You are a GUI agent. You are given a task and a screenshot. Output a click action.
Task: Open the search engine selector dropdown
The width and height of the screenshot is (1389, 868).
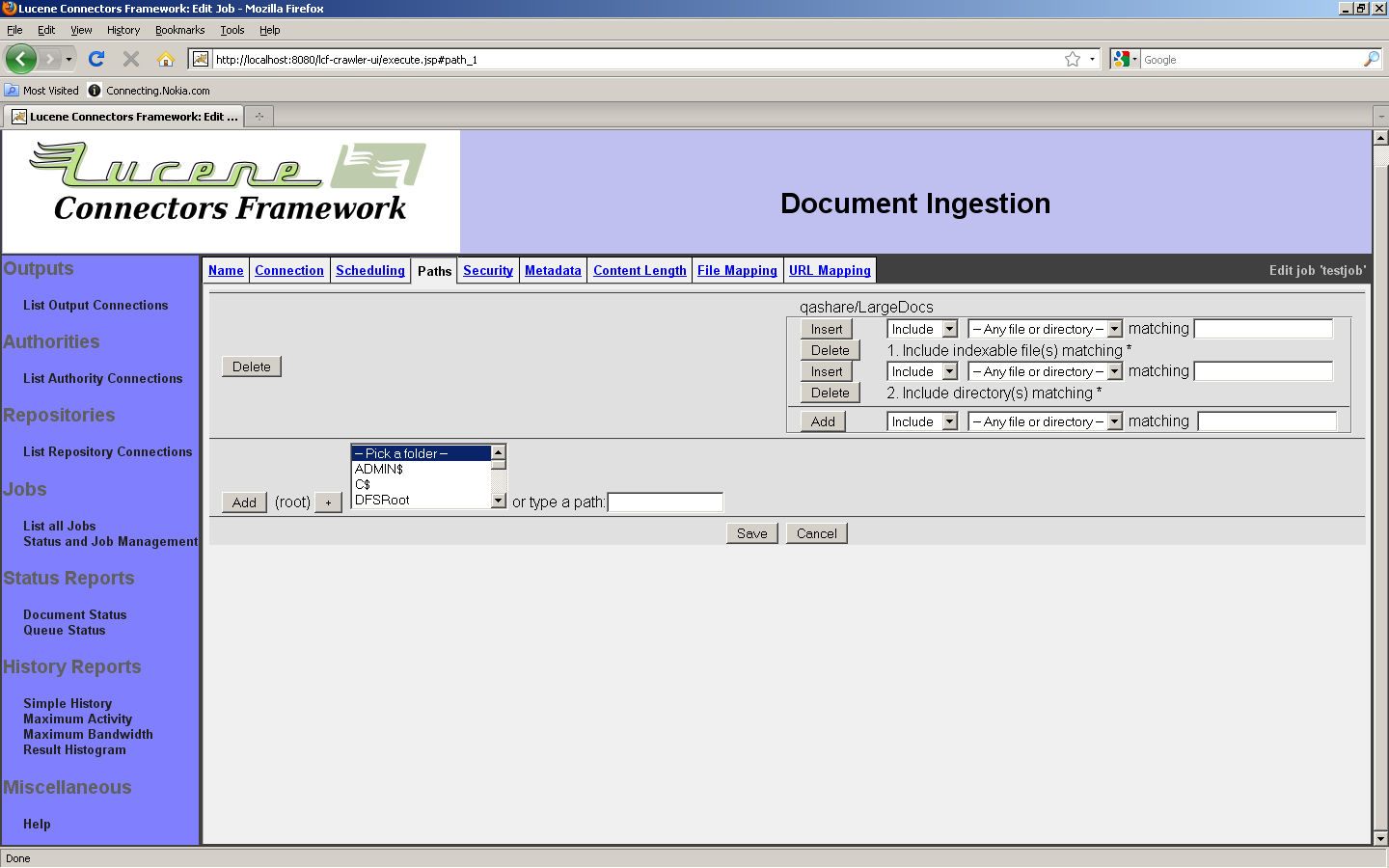(x=1125, y=59)
